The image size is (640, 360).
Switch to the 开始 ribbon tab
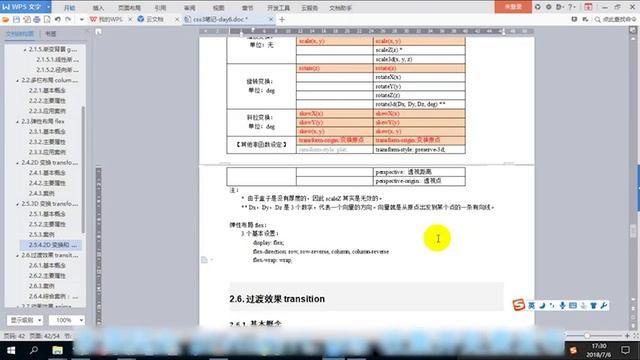(69, 8)
